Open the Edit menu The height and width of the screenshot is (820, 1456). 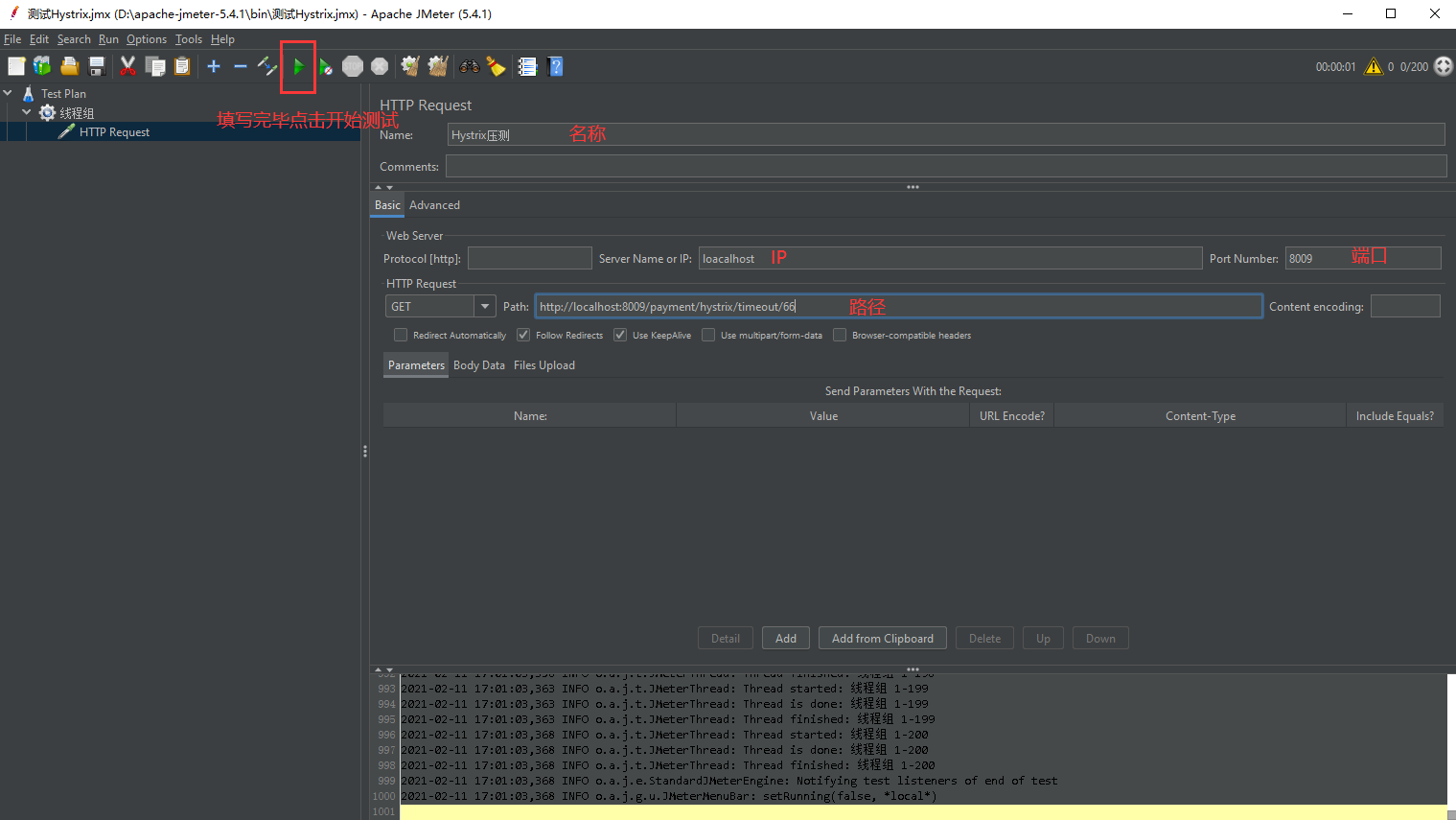tap(39, 39)
